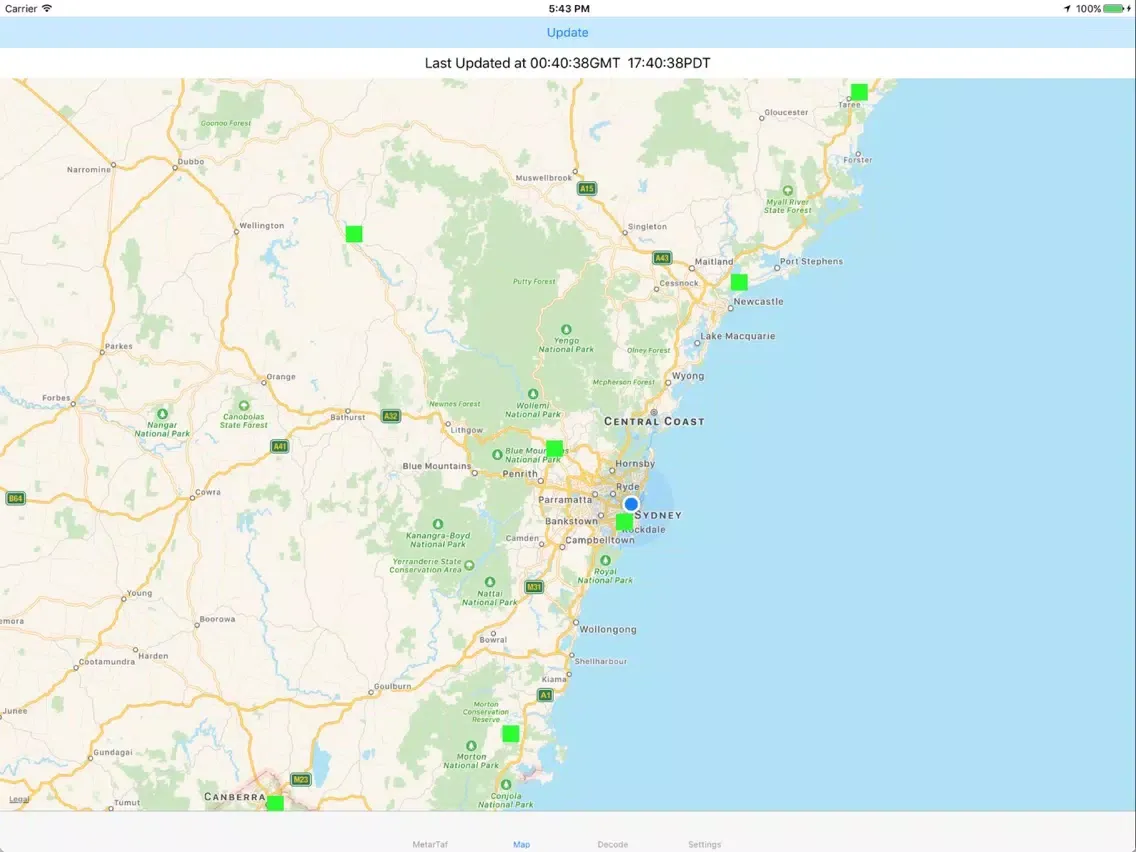
Task: Tap the Kanangra-Boyd National Park icon
Action: click(438, 524)
